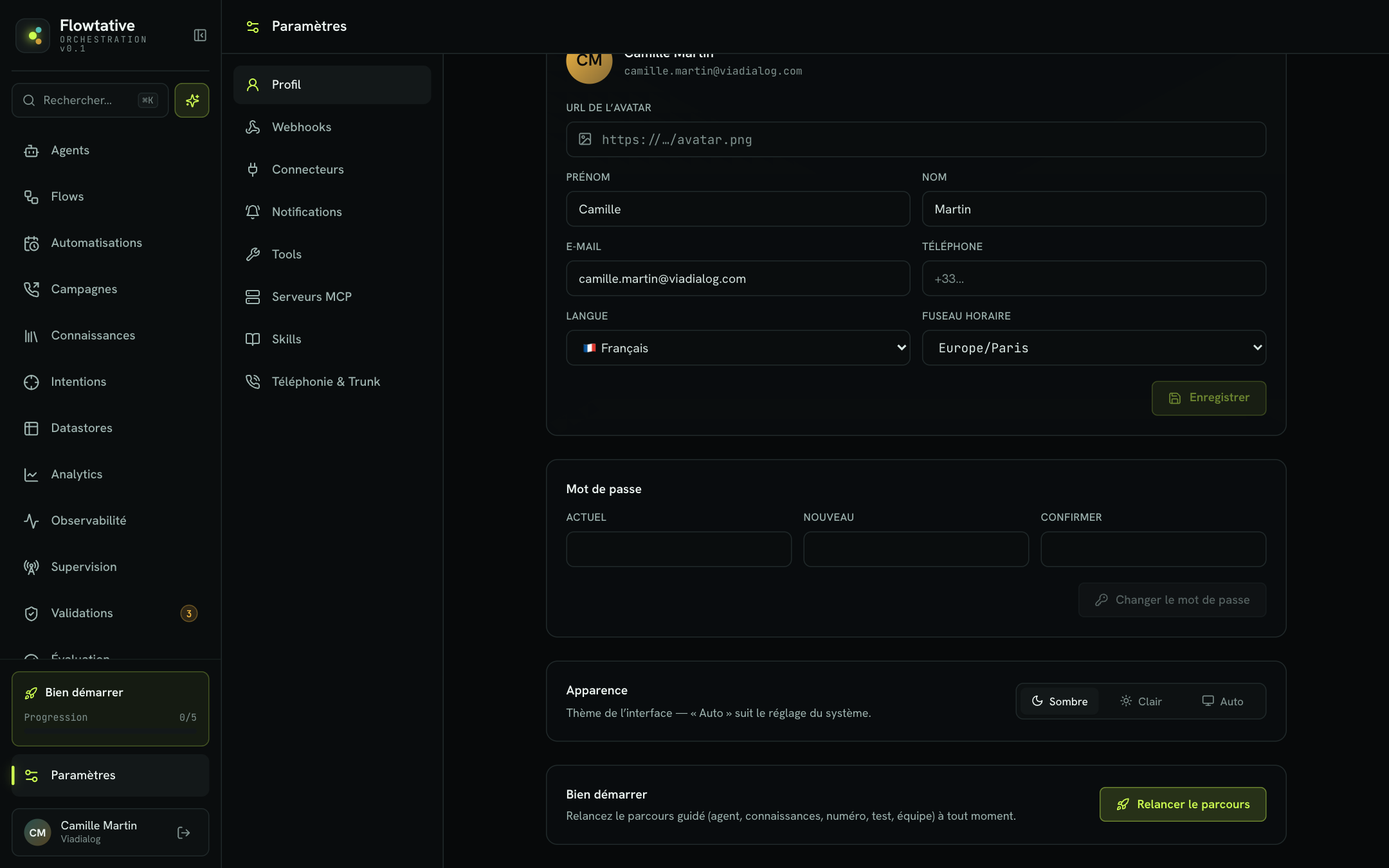Viewport: 1389px width, 868px height.
Task: Click the Enregistrer button
Action: 1208,398
